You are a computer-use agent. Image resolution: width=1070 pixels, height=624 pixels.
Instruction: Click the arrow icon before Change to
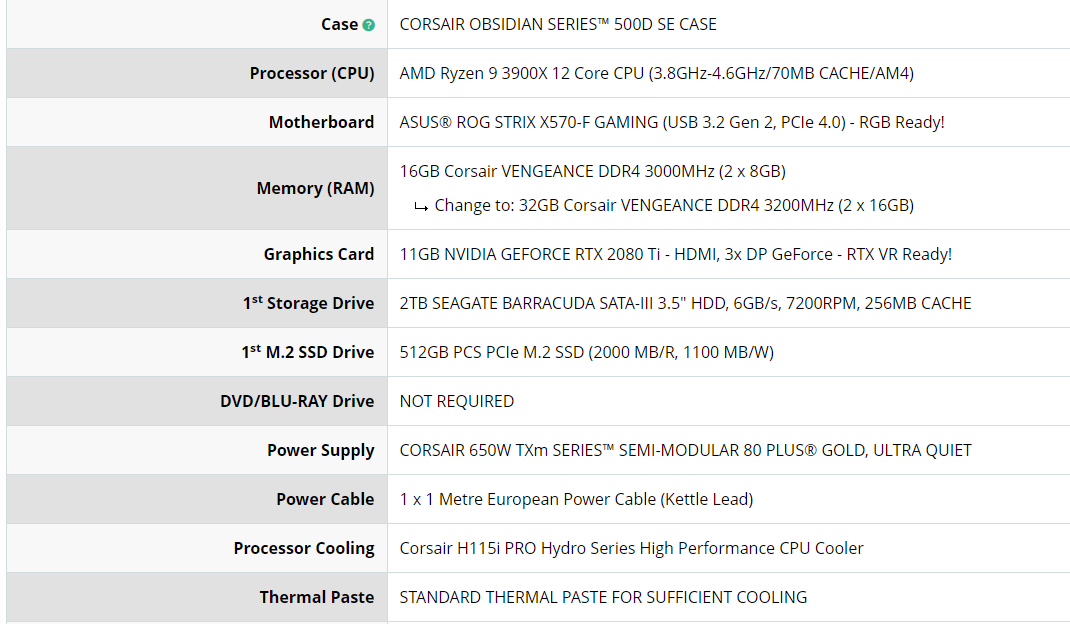coord(421,206)
